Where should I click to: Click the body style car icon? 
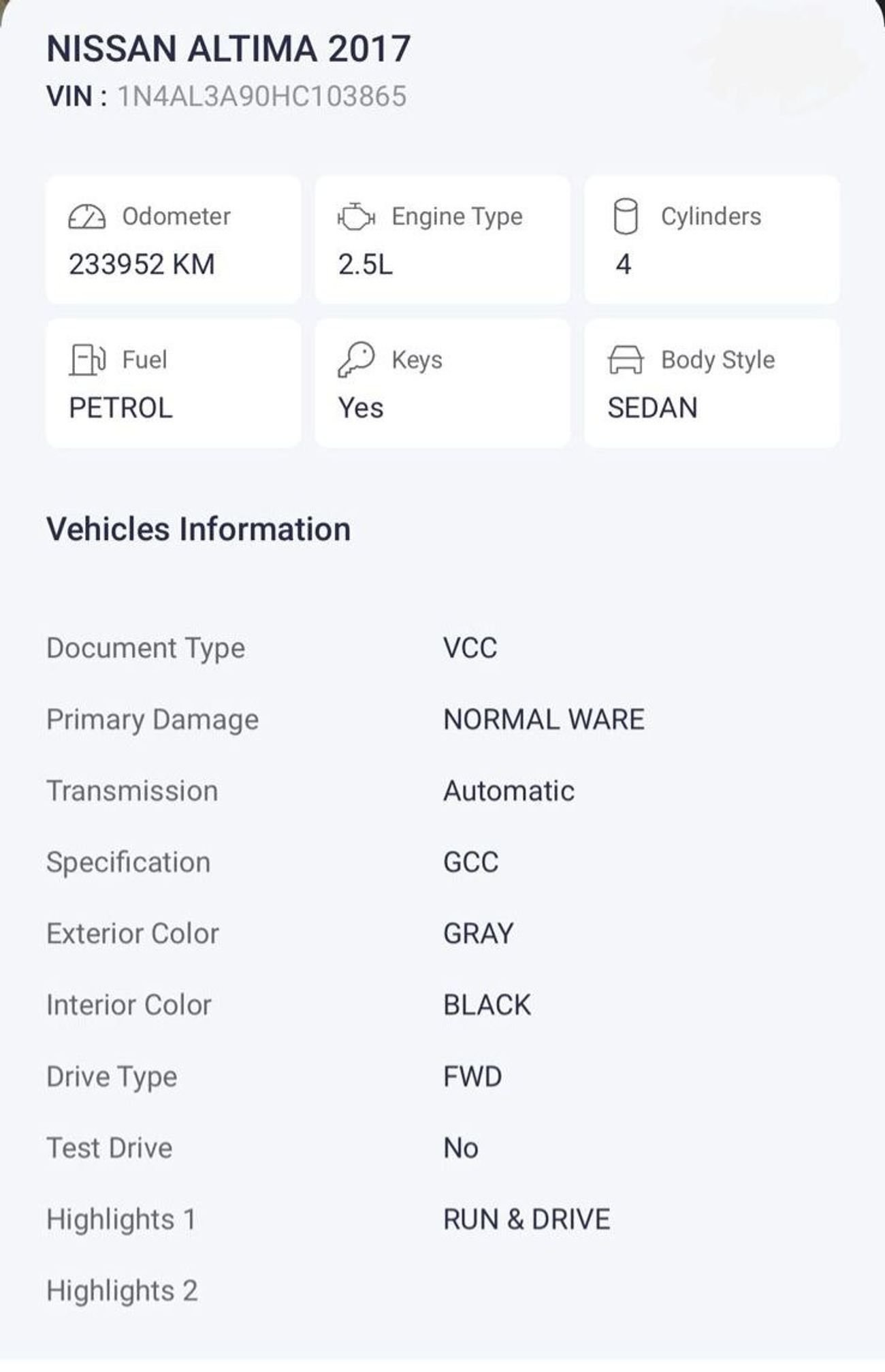(x=625, y=360)
